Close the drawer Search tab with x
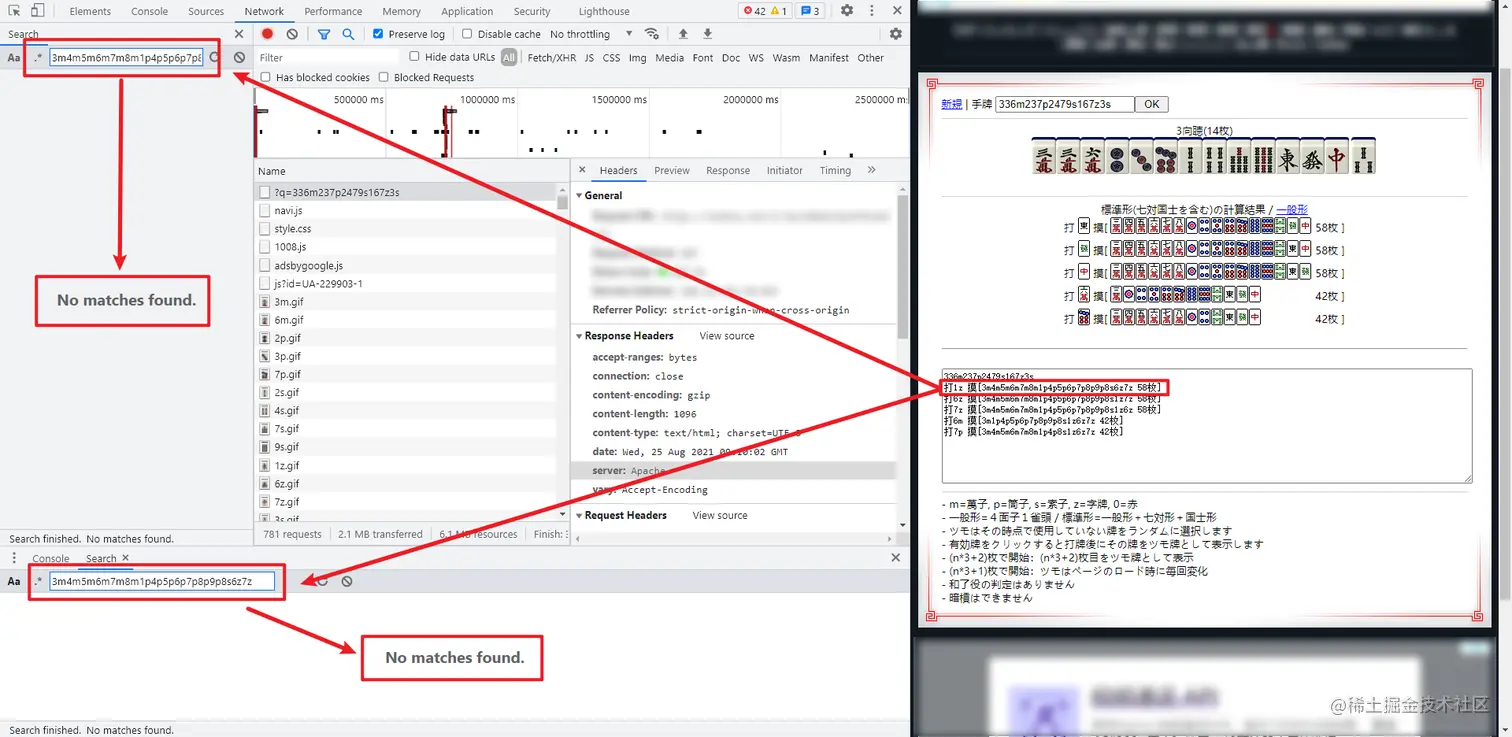 125,558
